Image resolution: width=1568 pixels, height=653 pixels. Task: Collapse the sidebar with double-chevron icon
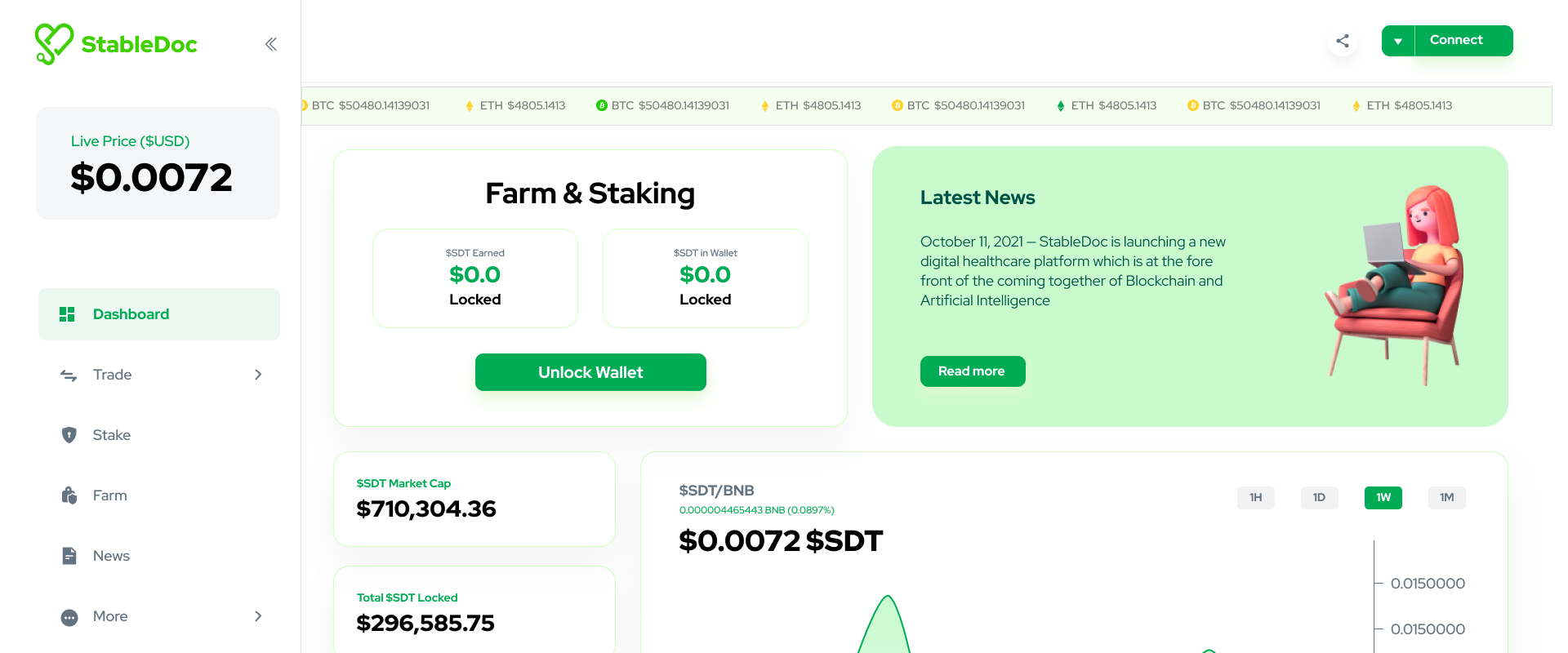coord(271,44)
